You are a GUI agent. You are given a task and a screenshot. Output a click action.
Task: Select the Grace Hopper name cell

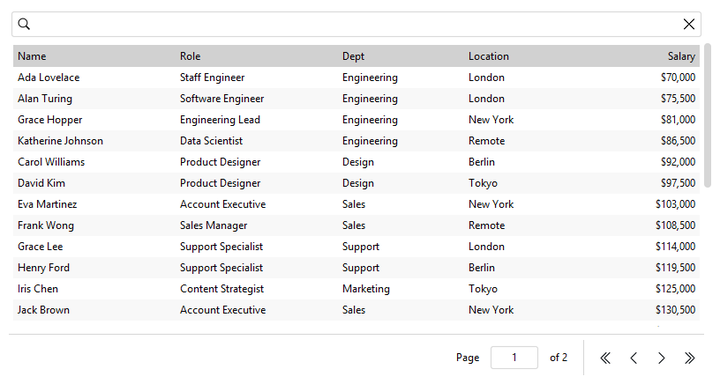click(x=94, y=119)
